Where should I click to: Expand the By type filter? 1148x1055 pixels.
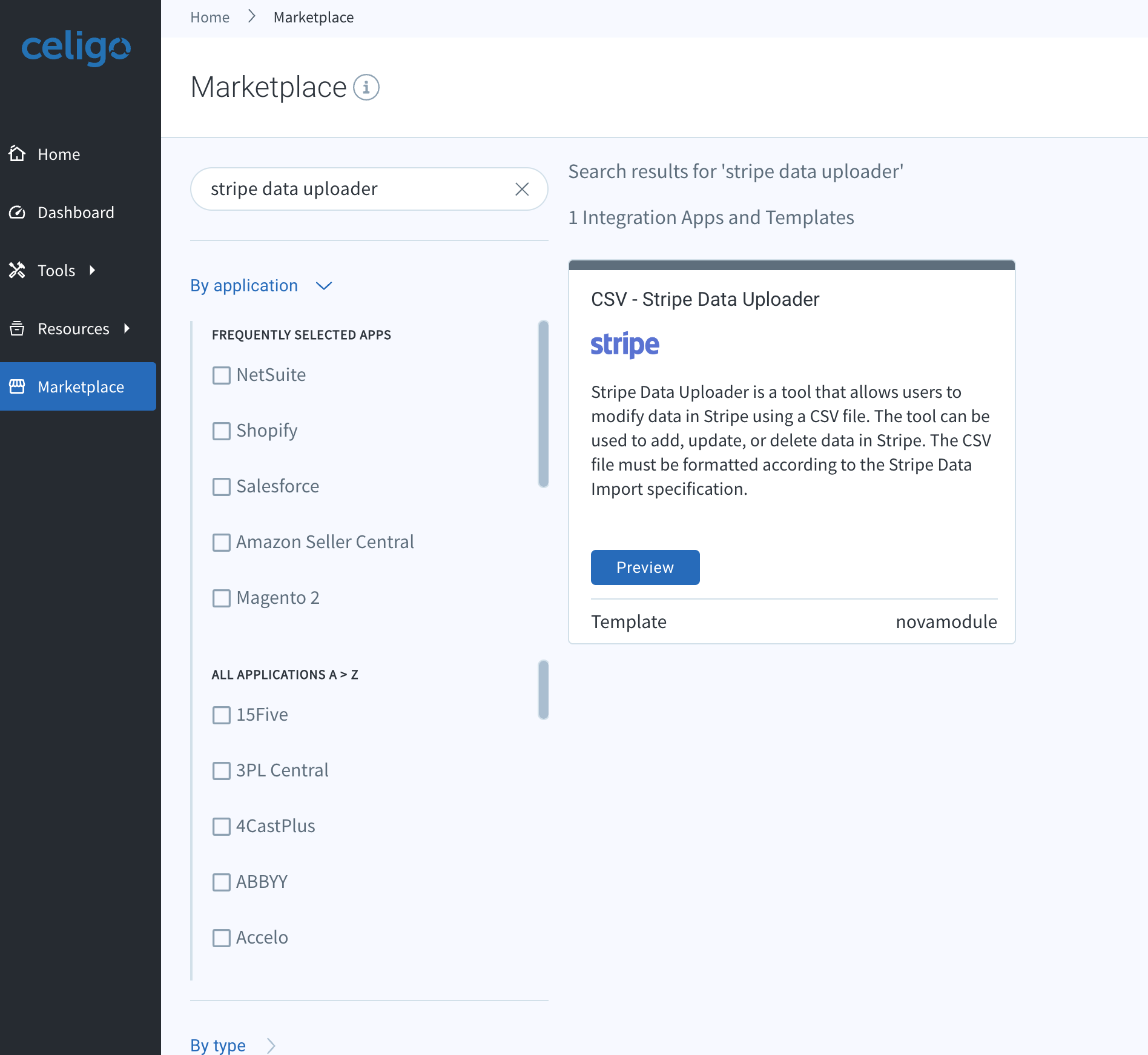271,1045
